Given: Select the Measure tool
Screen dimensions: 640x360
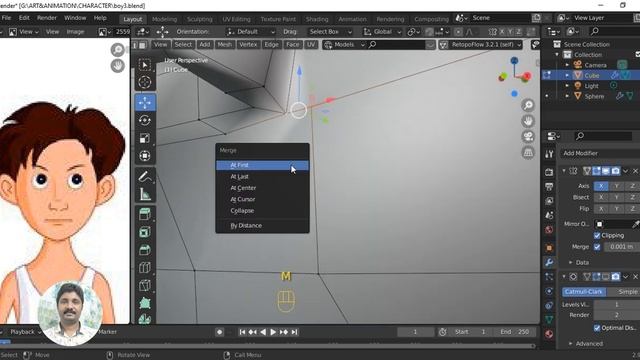Looking at the screenshot, I should coord(145,194).
